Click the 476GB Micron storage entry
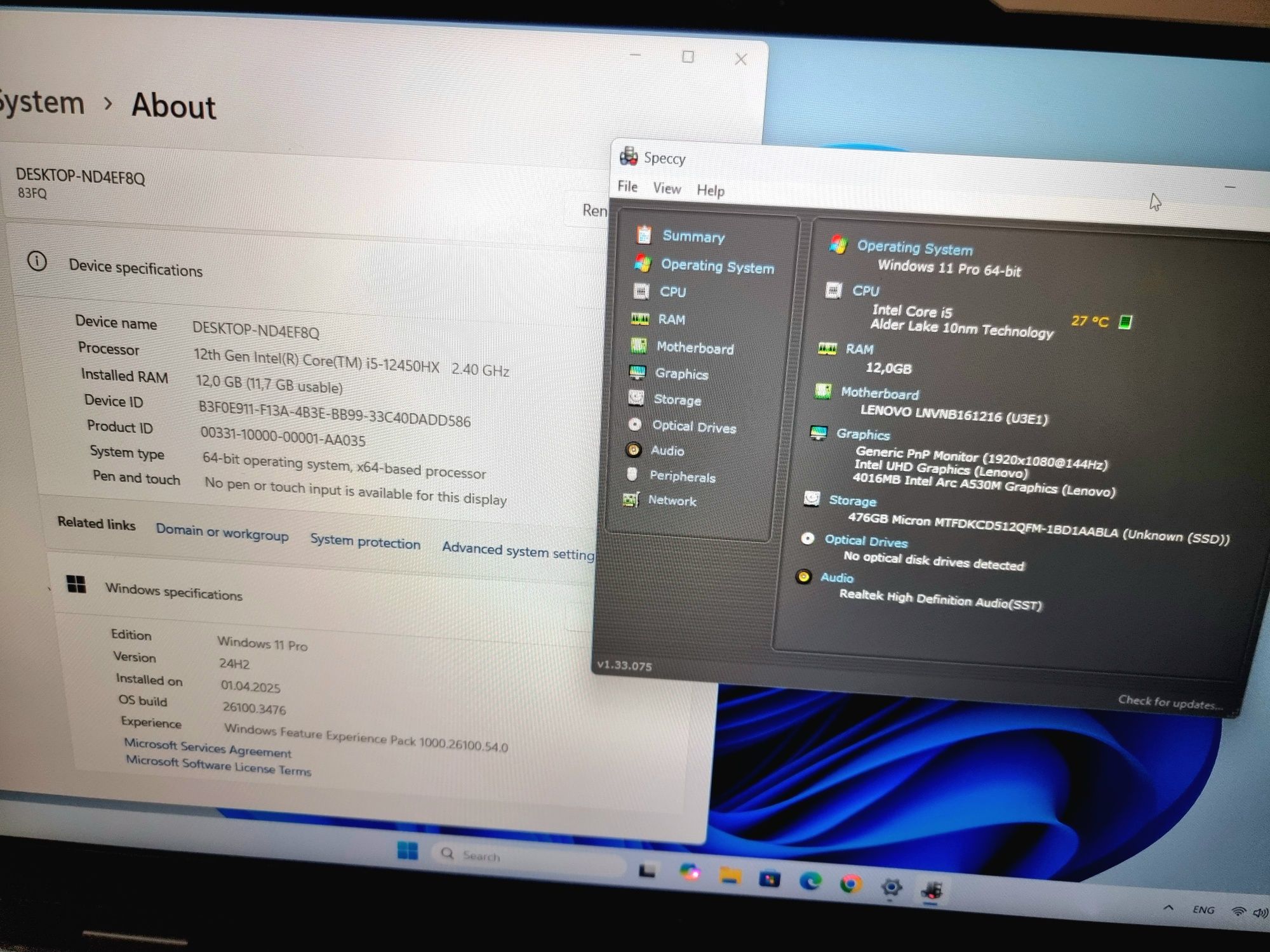1270x952 pixels. [1038, 529]
